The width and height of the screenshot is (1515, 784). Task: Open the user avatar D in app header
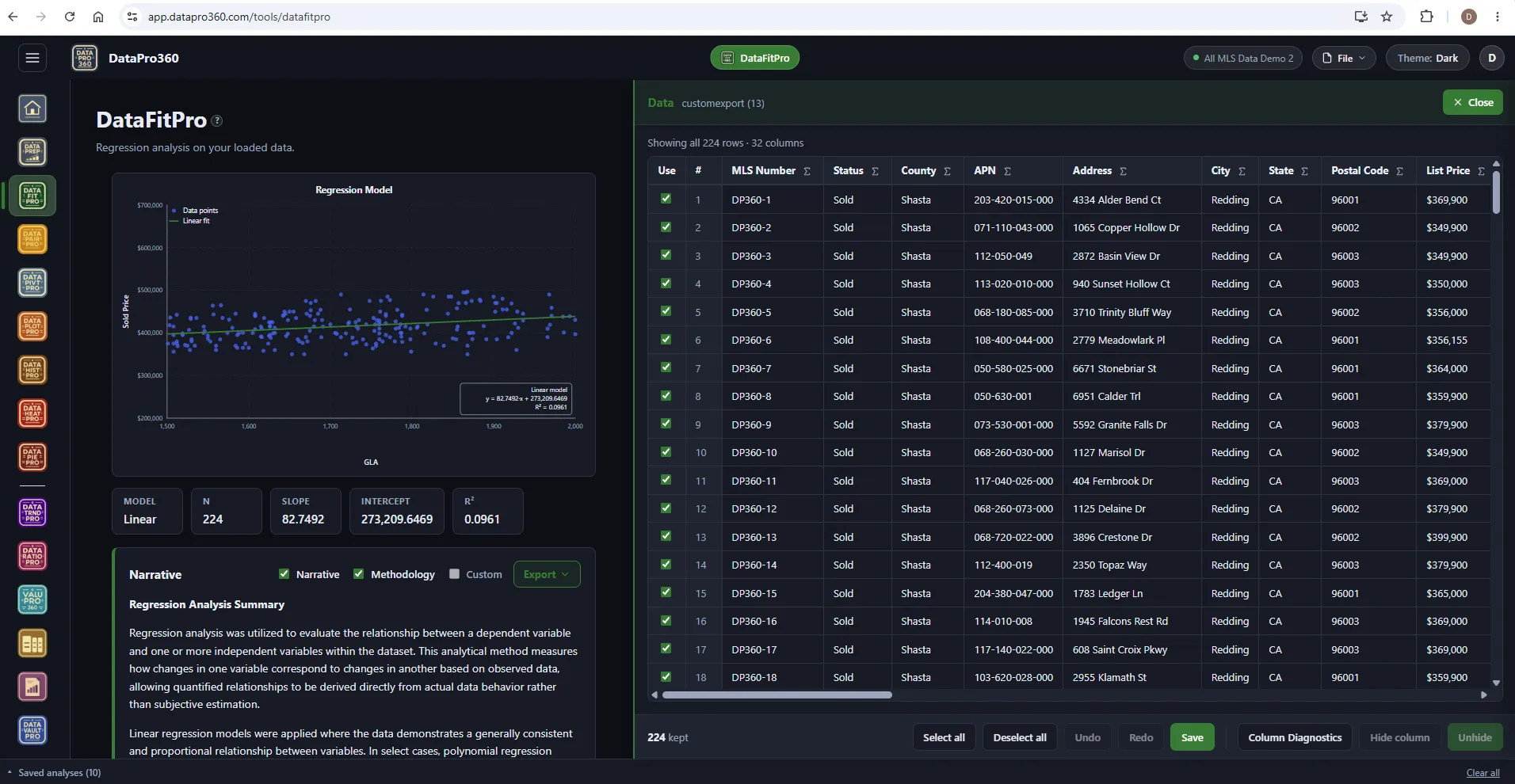coord(1491,58)
